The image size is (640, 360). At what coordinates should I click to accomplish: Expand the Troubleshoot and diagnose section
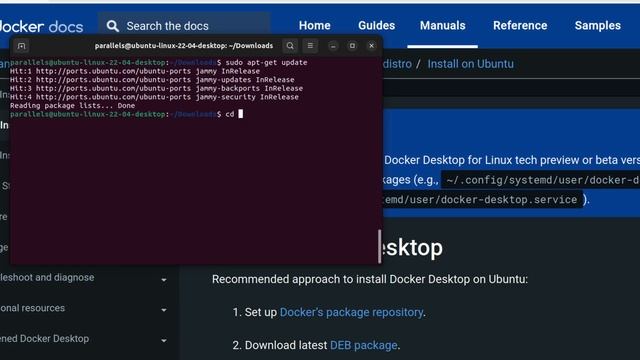(x=164, y=280)
